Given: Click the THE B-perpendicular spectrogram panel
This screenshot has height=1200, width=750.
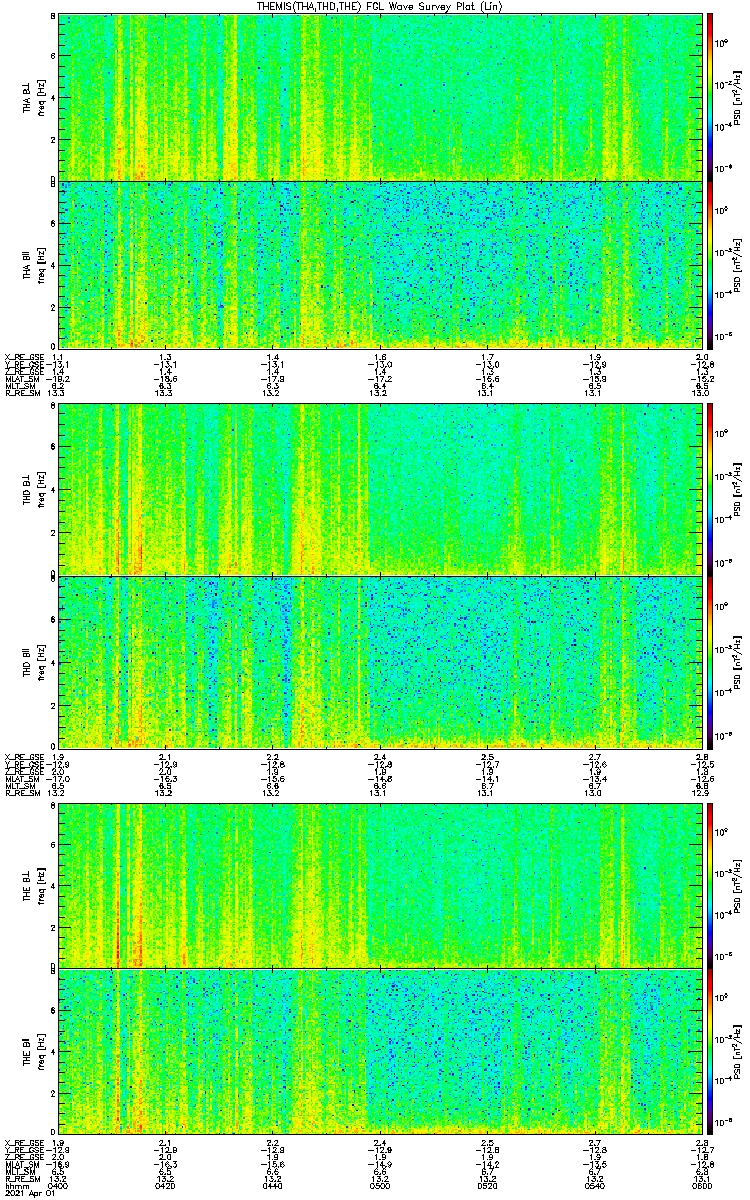Looking at the screenshot, I should click(380, 884).
